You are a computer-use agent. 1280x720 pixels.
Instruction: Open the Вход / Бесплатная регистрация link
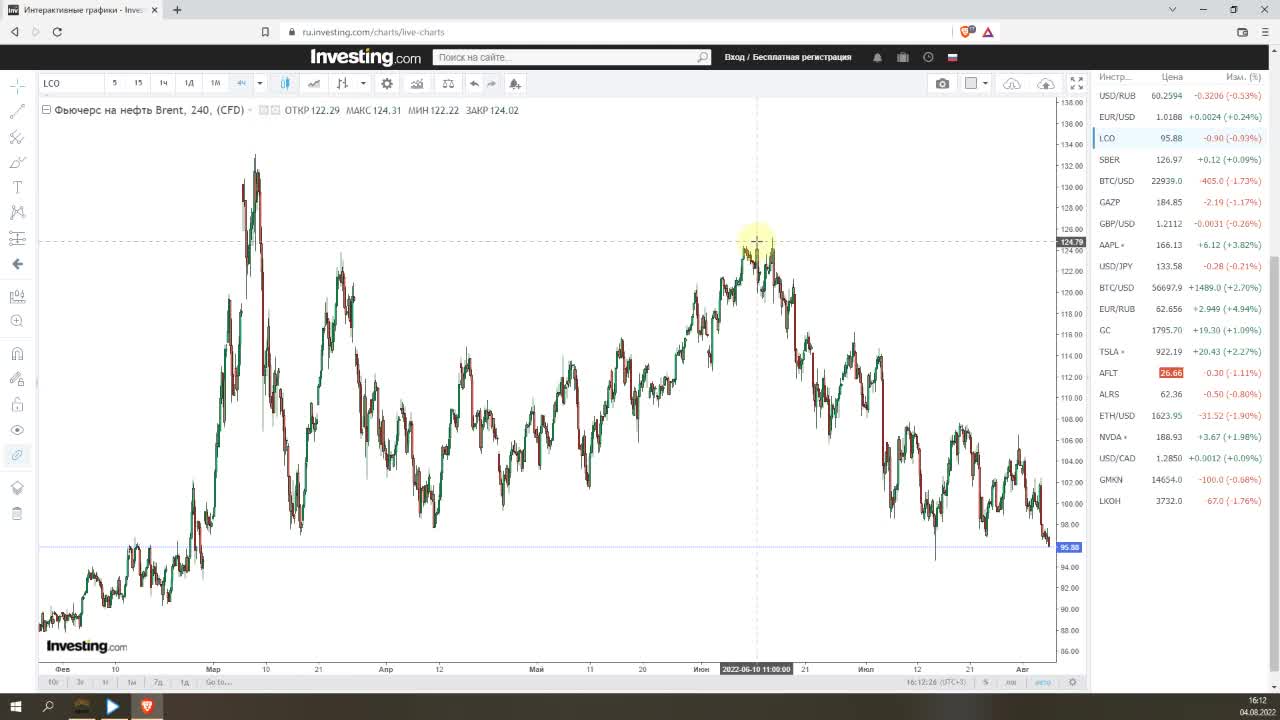(x=788, y=57)
